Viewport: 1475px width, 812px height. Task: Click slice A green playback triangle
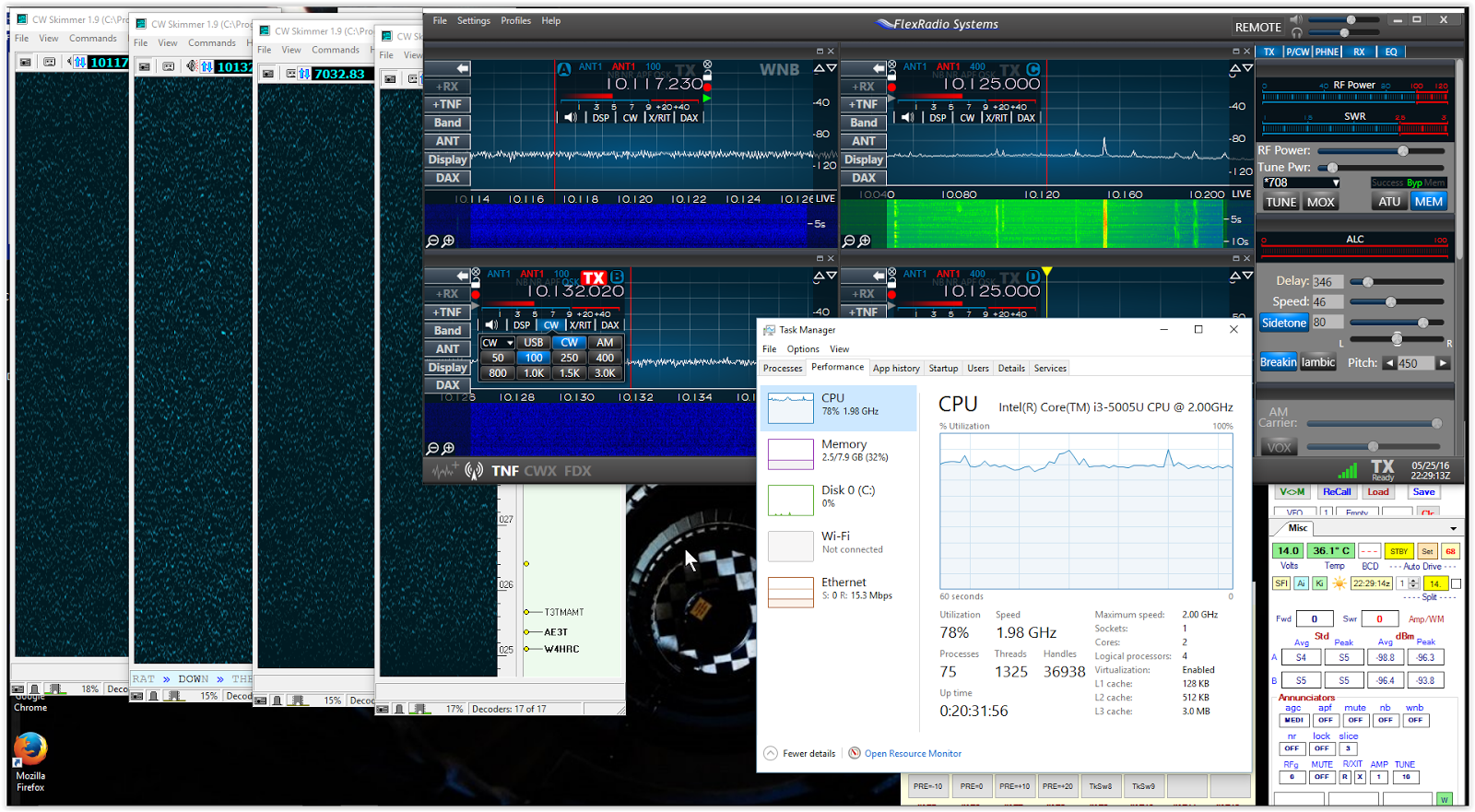707,98
